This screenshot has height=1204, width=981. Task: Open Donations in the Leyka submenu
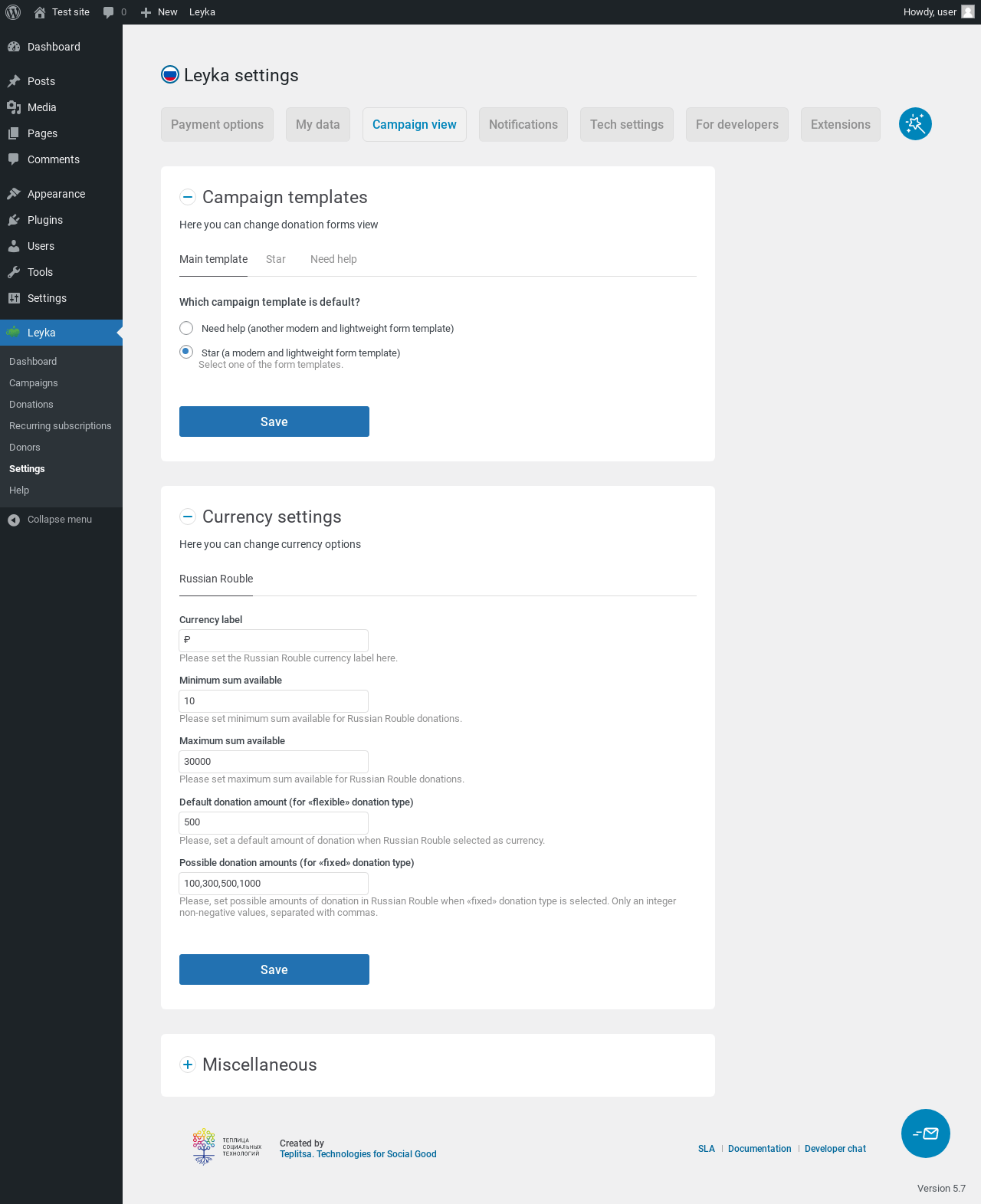tap(31, 405)
